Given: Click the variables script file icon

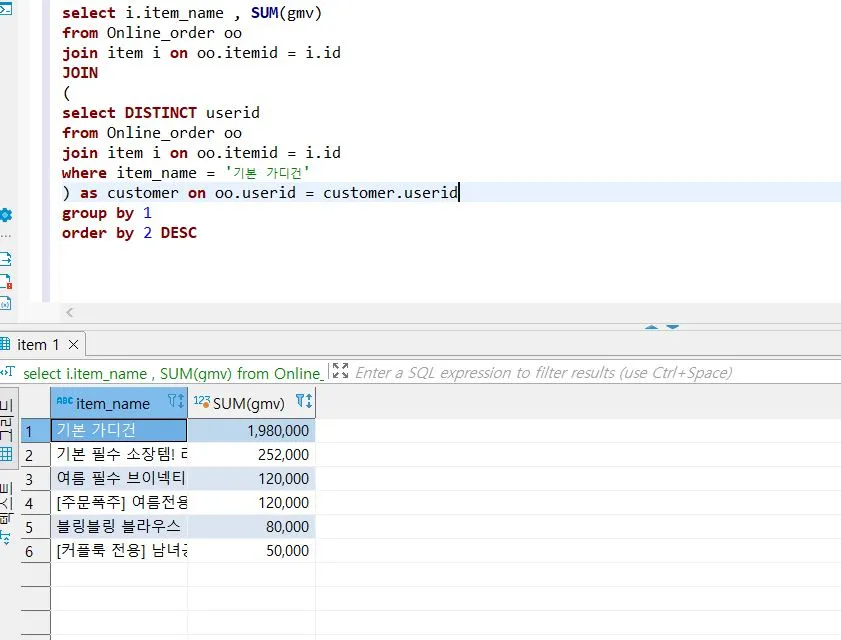Looking at the screenshot, I should pyautogui.click(x=5, y=304).
